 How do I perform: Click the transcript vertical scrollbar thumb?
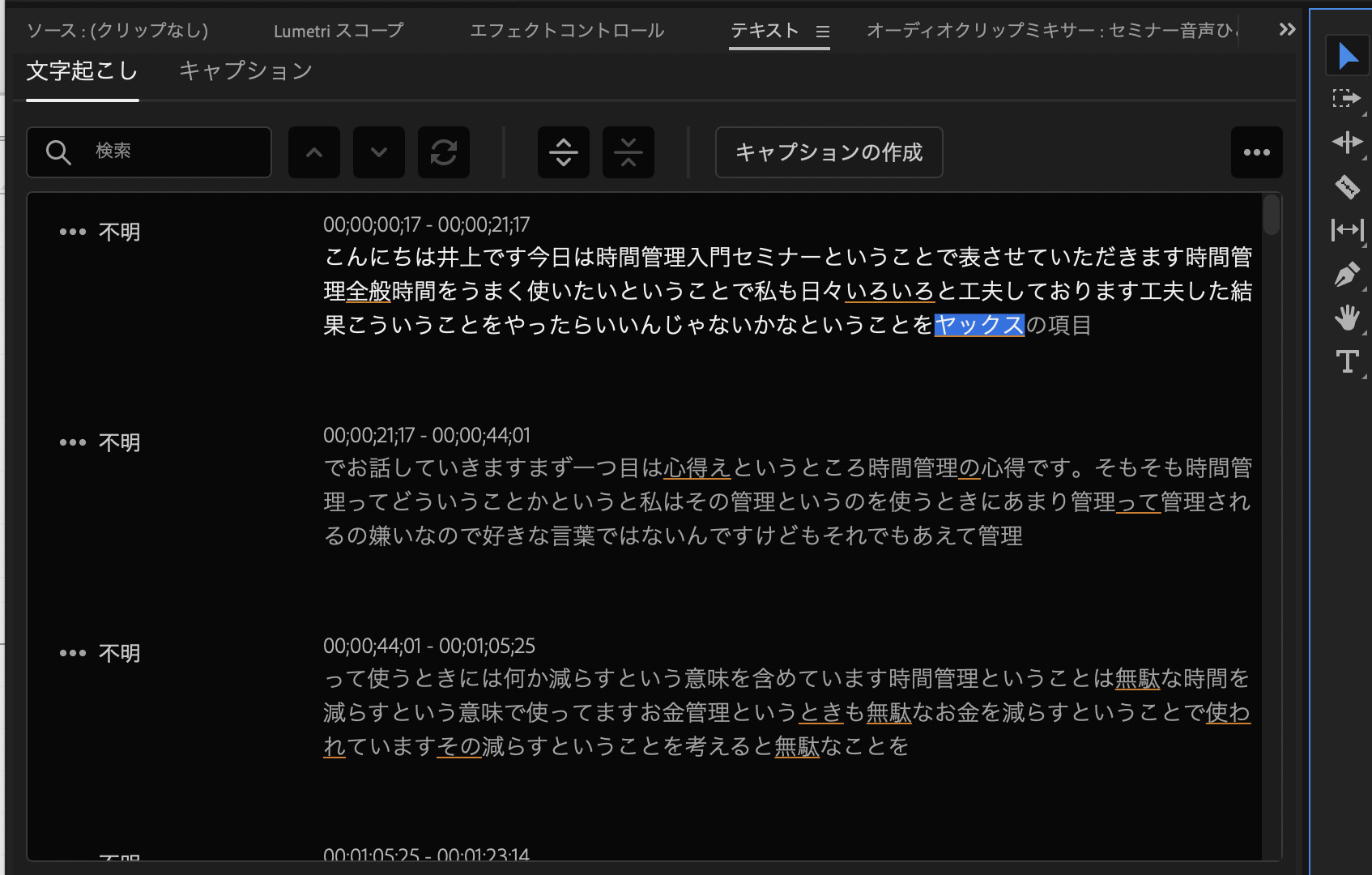1272,215
